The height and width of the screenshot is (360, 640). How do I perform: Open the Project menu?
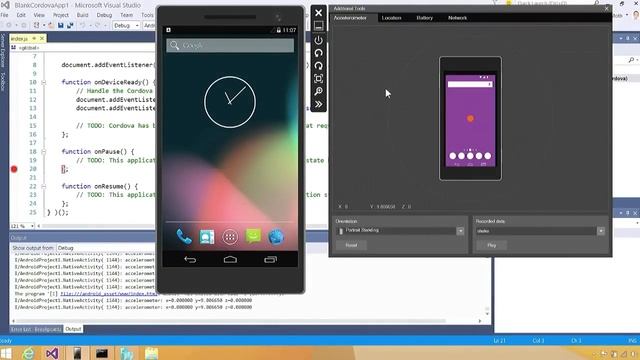pos(61,15)
